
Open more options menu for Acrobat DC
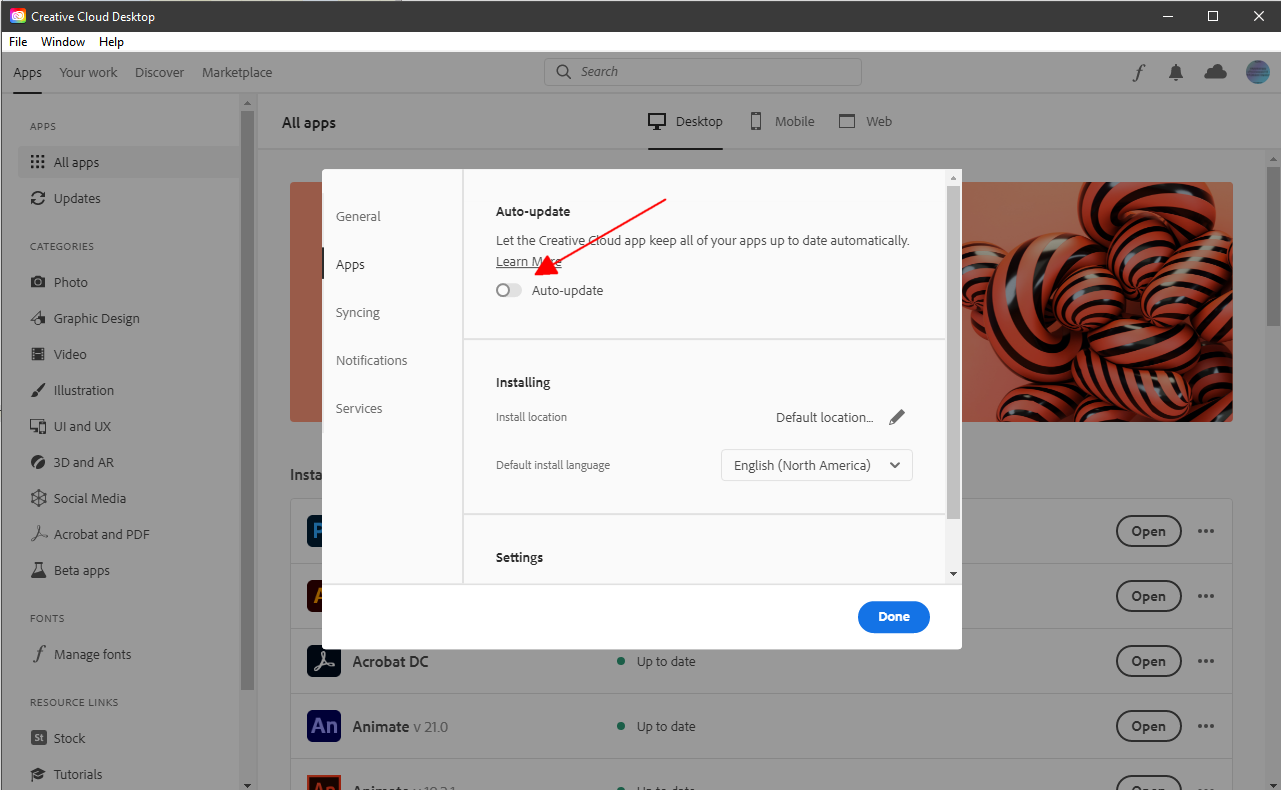tap(1205, 661)
